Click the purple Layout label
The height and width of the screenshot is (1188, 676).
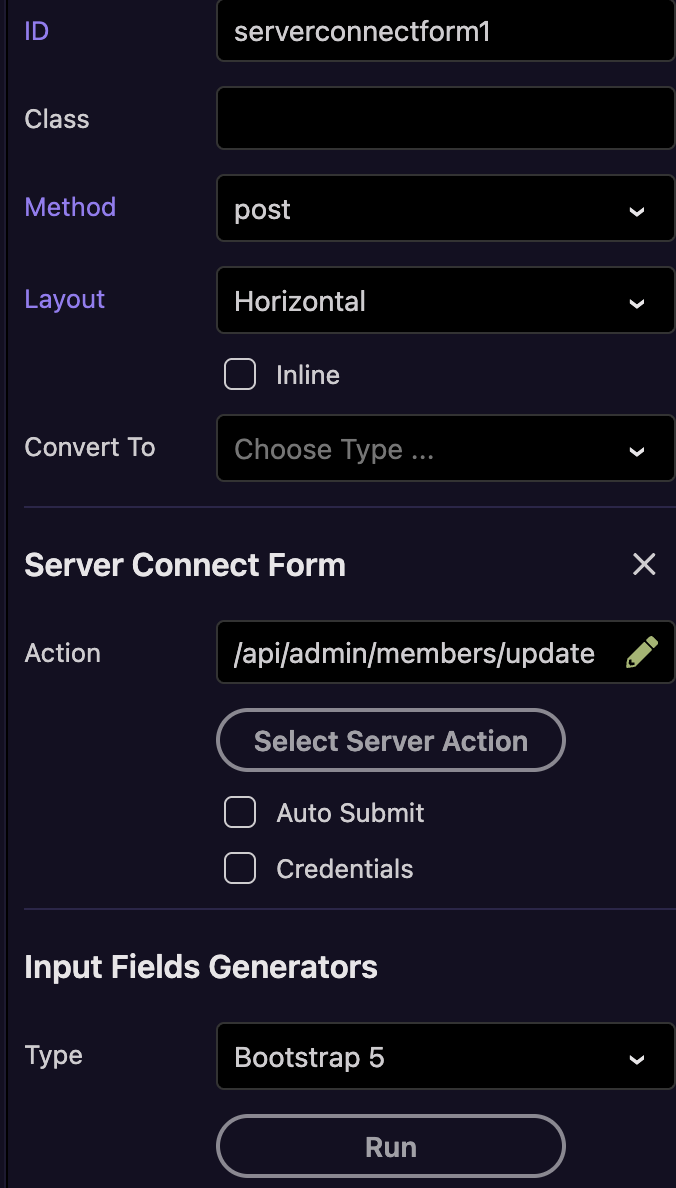pos(65,299)
